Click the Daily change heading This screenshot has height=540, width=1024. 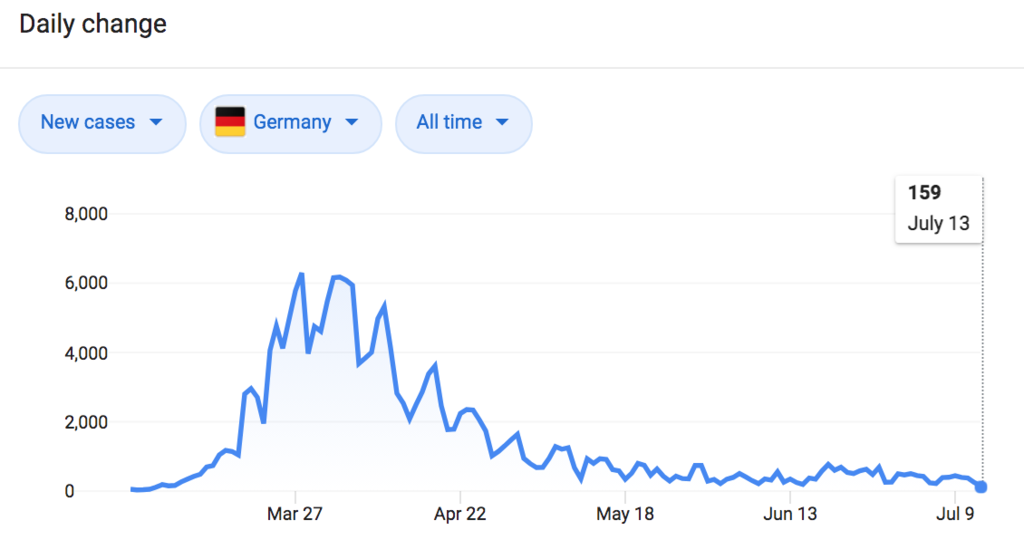(x=93, y=24)
